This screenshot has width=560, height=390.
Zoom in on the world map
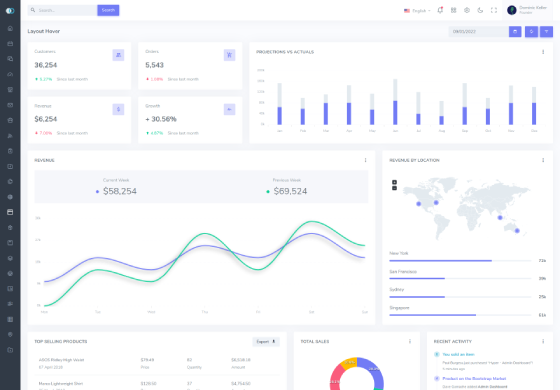coord(394,182)
